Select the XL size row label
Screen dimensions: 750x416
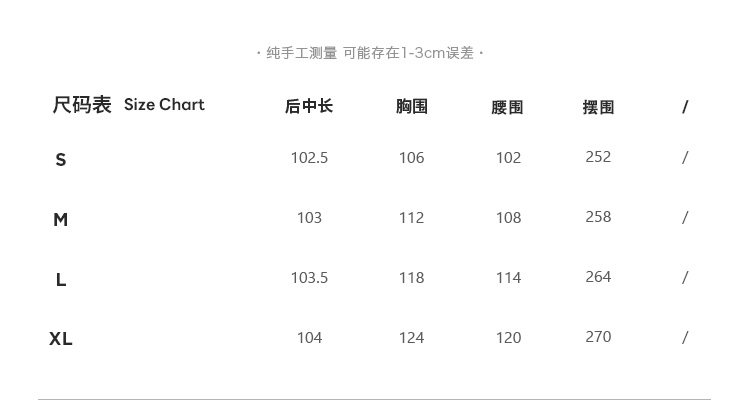coord(61,339)
